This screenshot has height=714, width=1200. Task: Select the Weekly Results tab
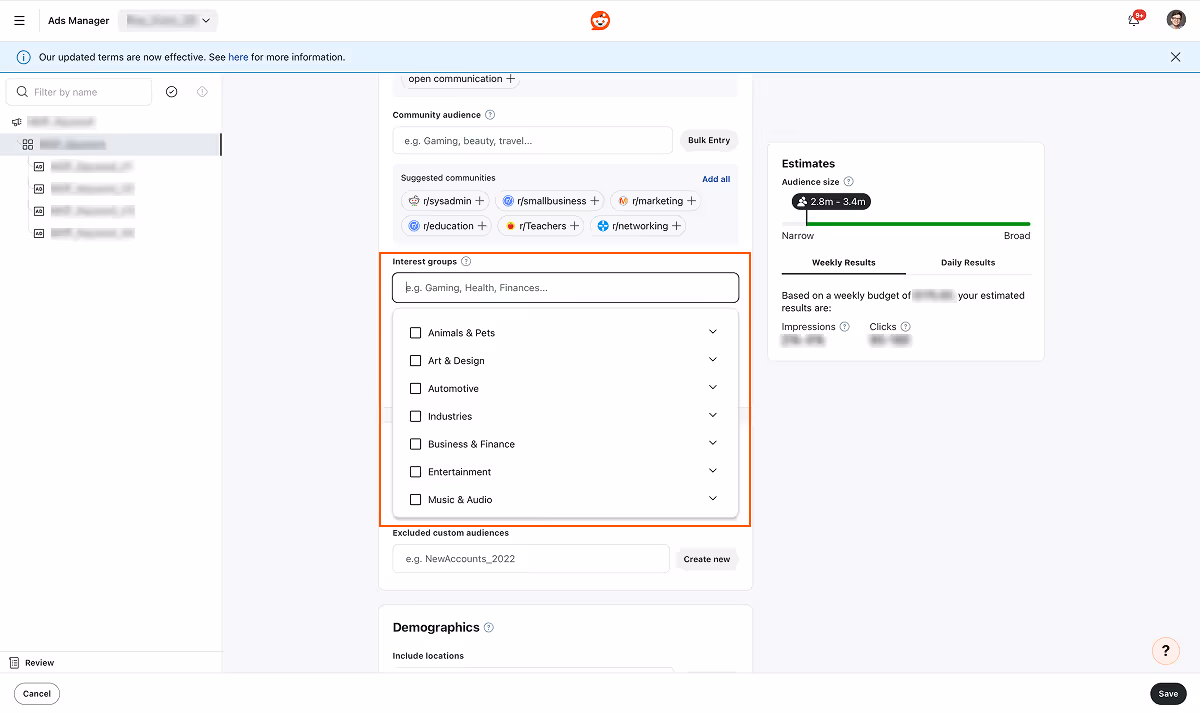[843, 262]
